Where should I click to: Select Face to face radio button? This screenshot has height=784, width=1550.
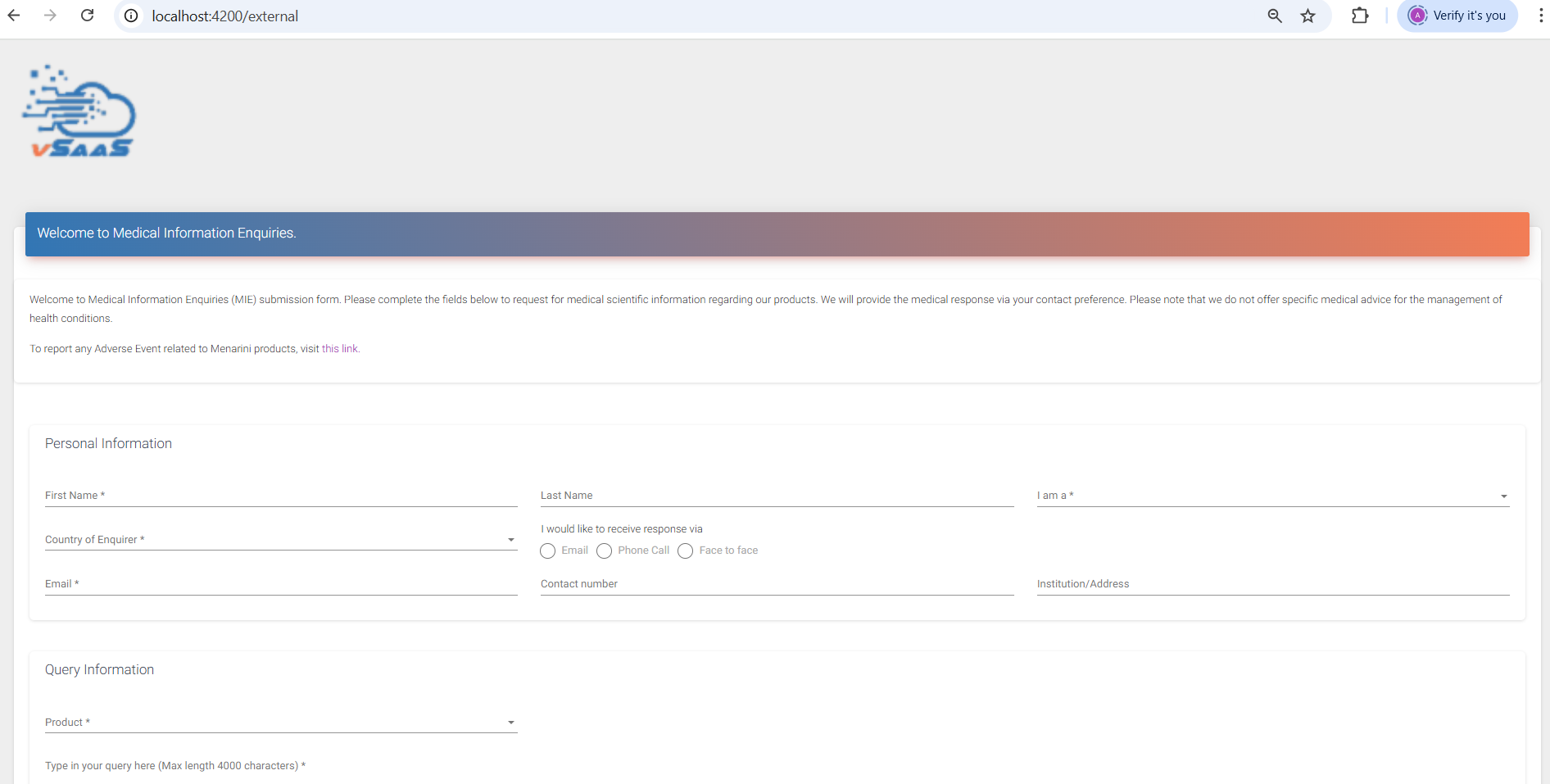686,551
